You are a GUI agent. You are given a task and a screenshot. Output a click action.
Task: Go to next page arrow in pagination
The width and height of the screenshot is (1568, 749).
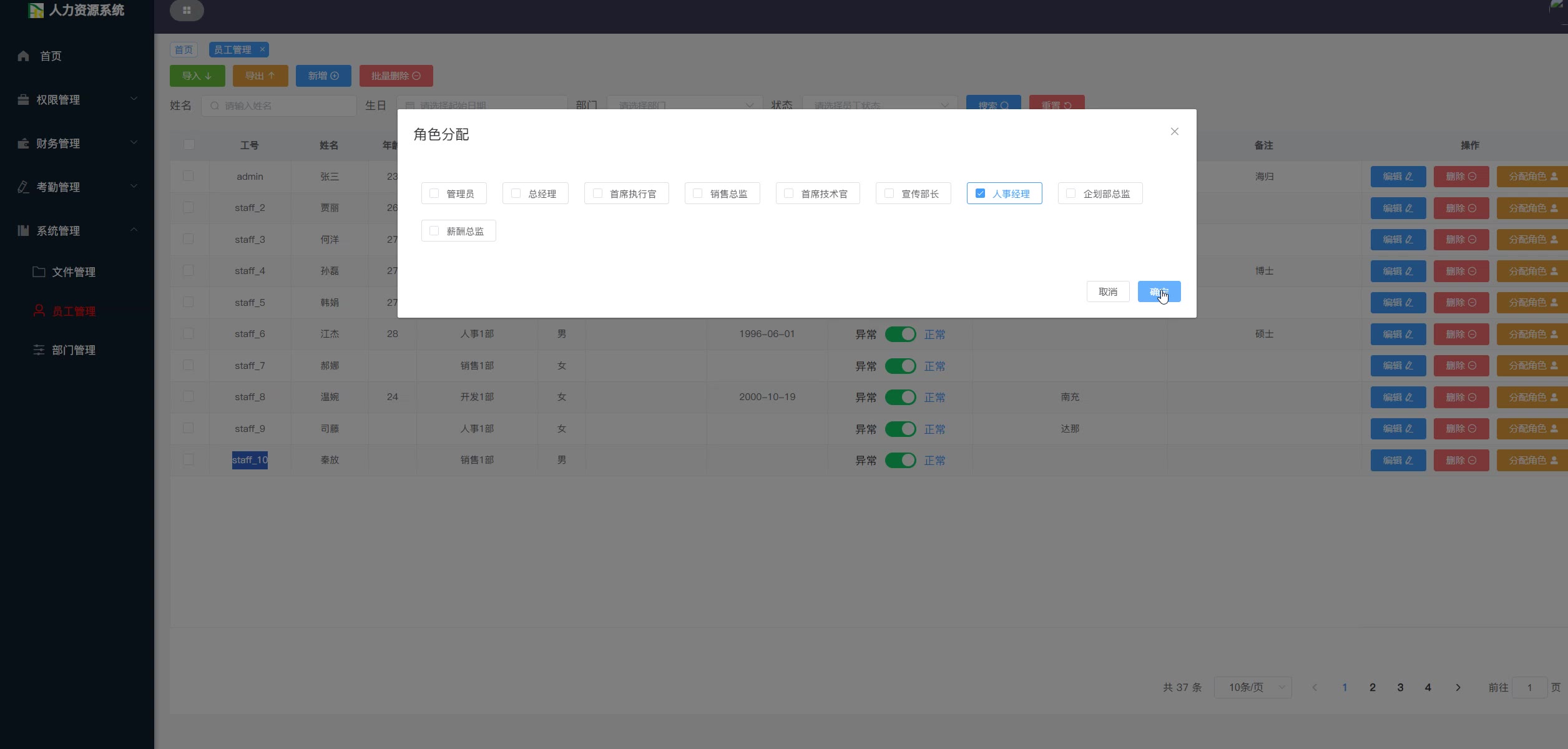pos(1458,687)
